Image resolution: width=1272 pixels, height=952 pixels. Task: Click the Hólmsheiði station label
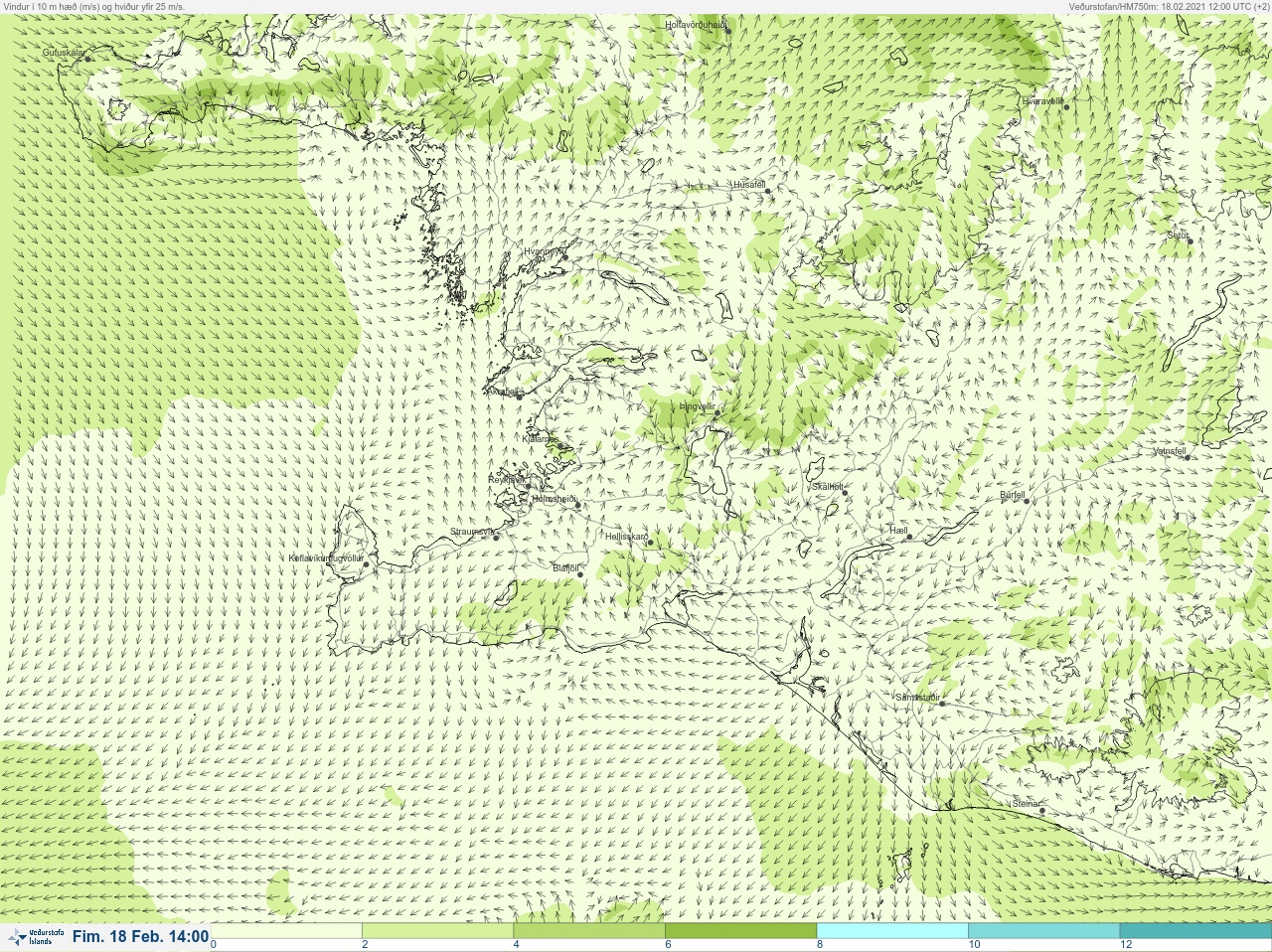click(554, 499)
